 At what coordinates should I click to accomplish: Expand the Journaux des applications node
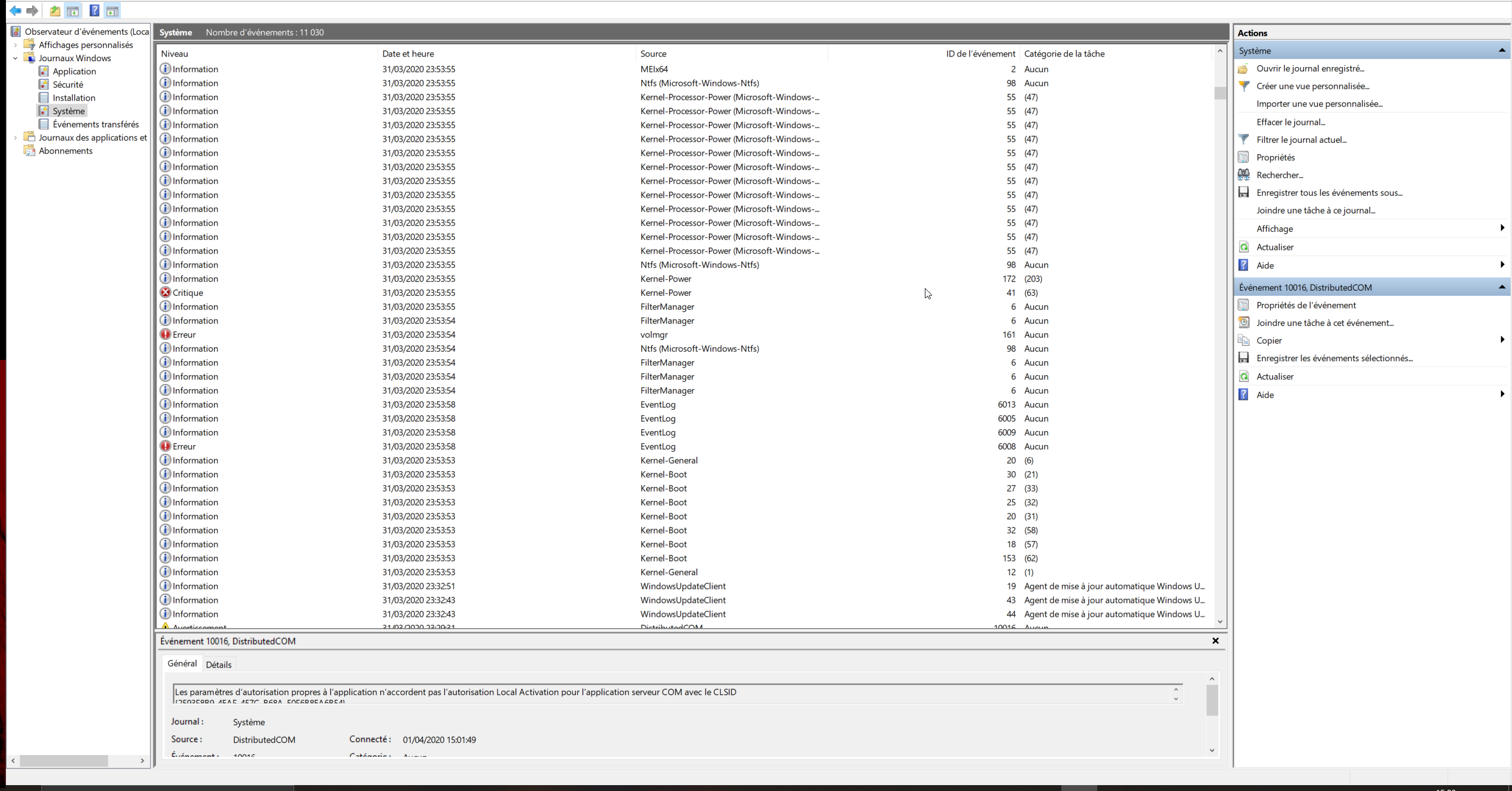[x=15, y=138]
